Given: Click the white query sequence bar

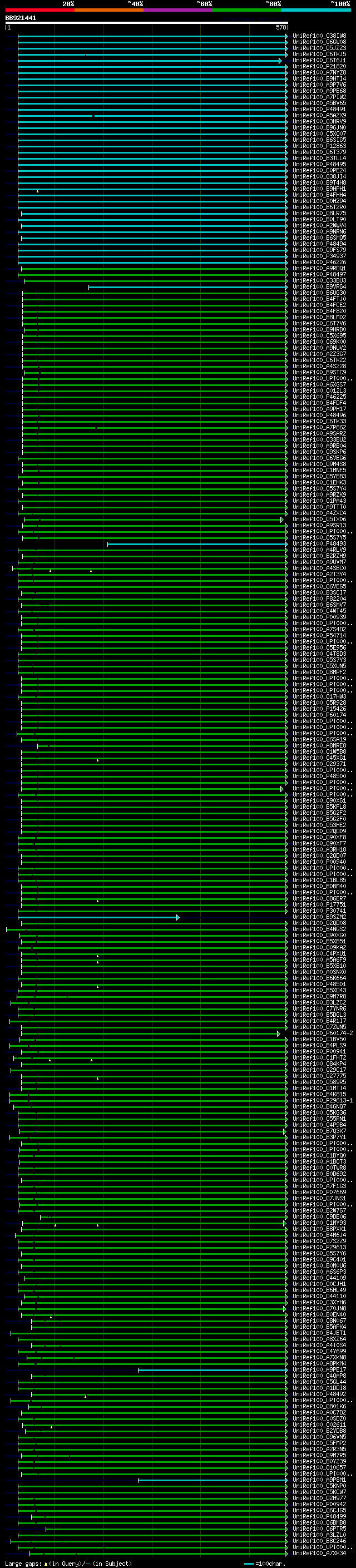Looking at the screenshot, I should coord(147,23).
